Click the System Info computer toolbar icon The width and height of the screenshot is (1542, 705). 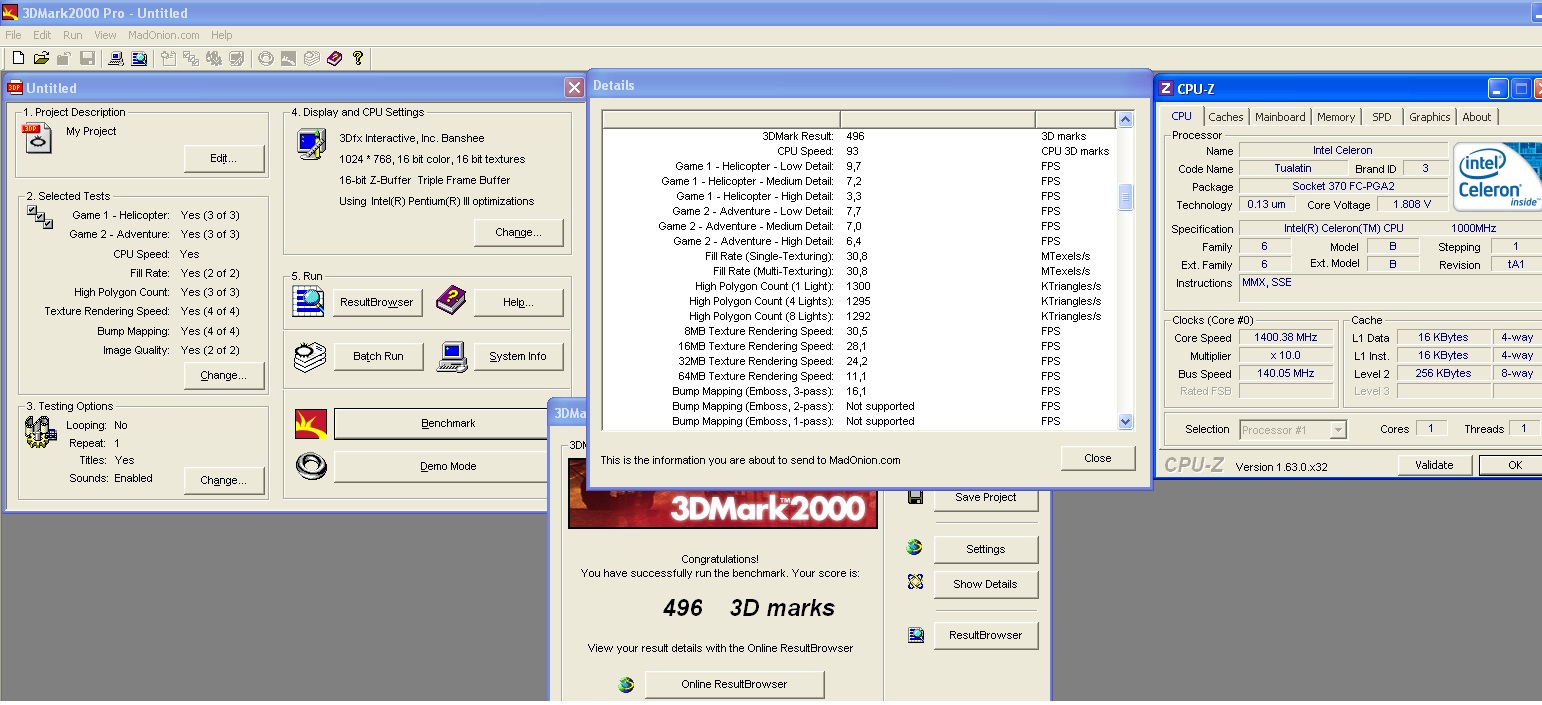click(116, 58)
